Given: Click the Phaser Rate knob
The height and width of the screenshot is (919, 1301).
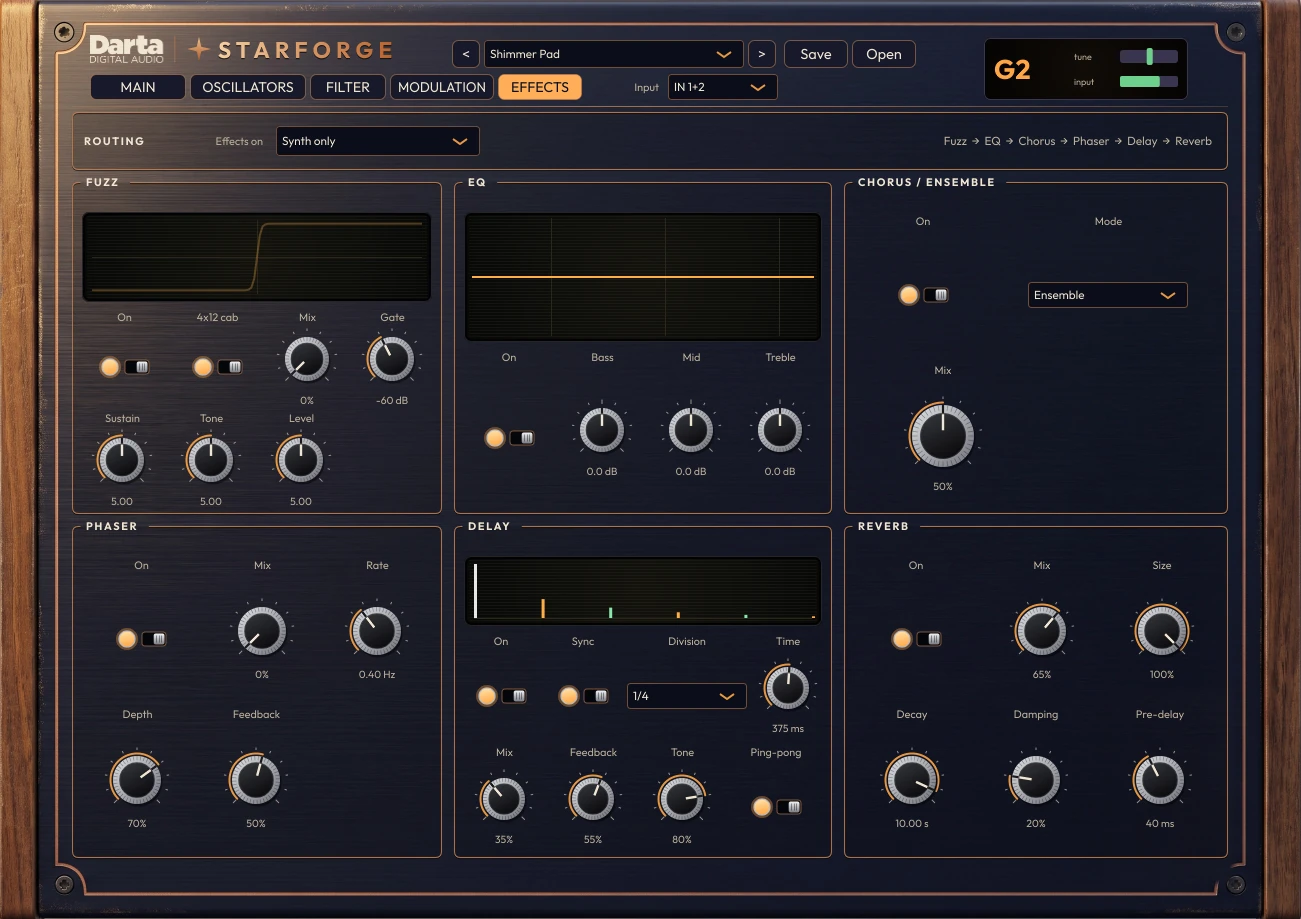Looking at the screenshot, I should point(377,630).
